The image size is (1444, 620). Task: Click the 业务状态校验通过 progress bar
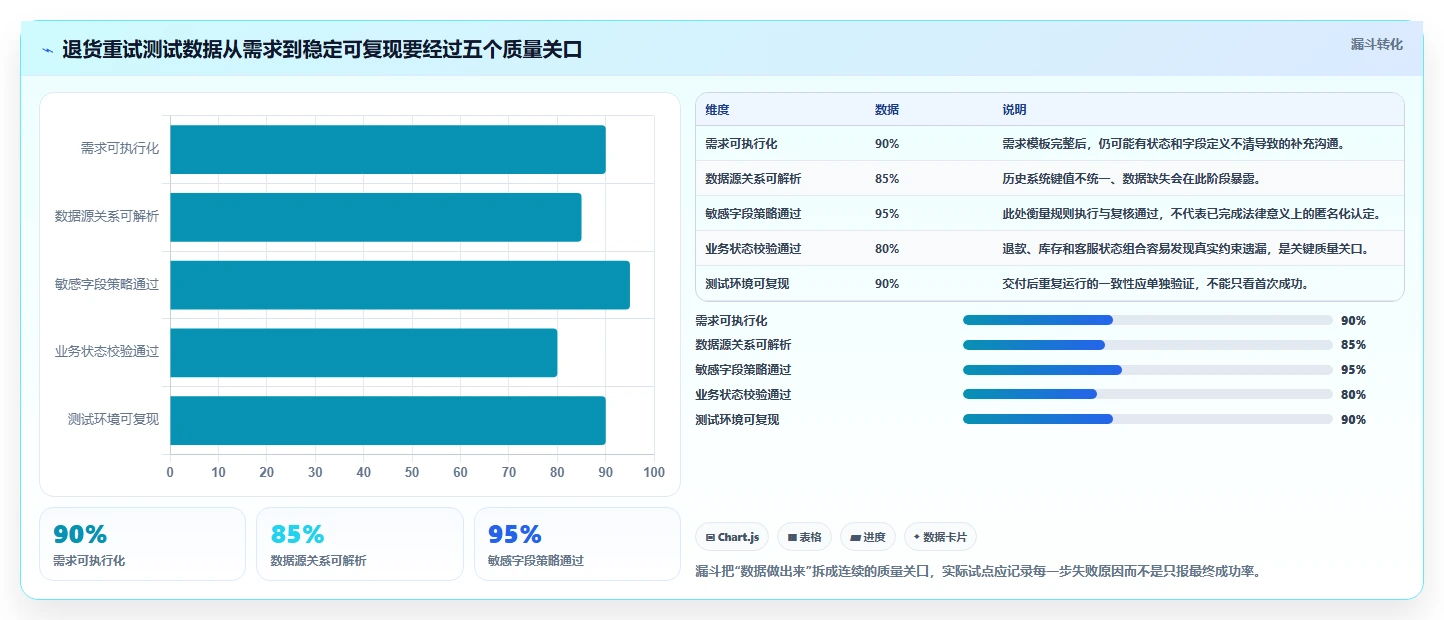(1148, 394)
